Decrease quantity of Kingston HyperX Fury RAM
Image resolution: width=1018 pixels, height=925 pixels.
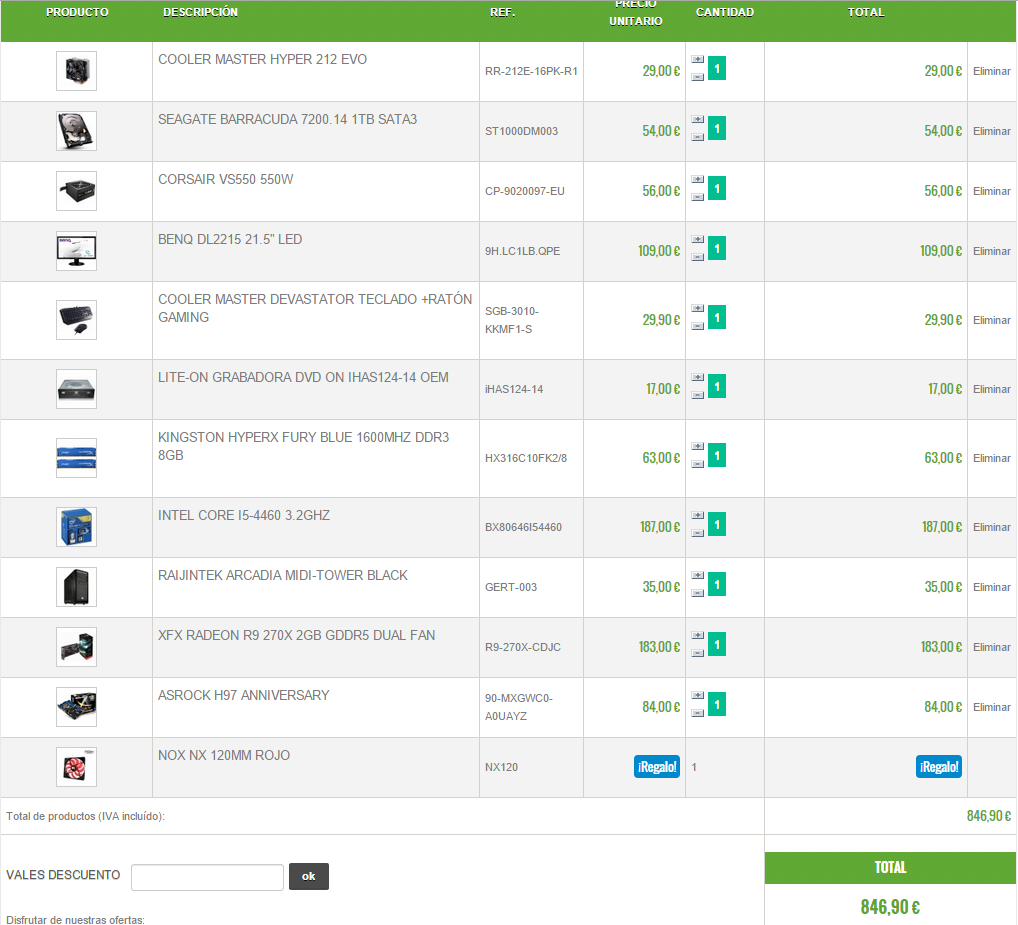697,464
